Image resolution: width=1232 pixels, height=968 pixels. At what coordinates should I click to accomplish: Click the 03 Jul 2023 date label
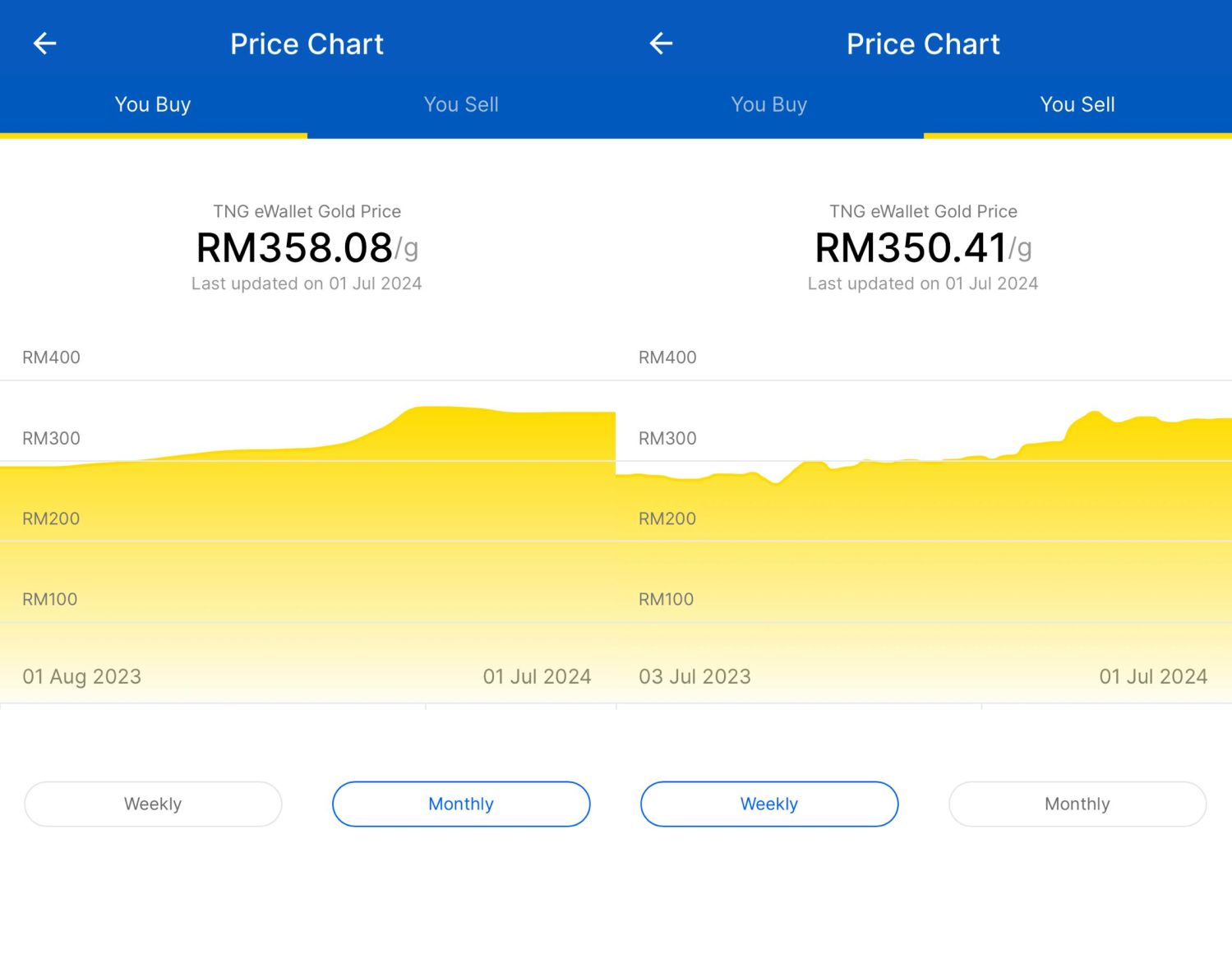point(695,676)
